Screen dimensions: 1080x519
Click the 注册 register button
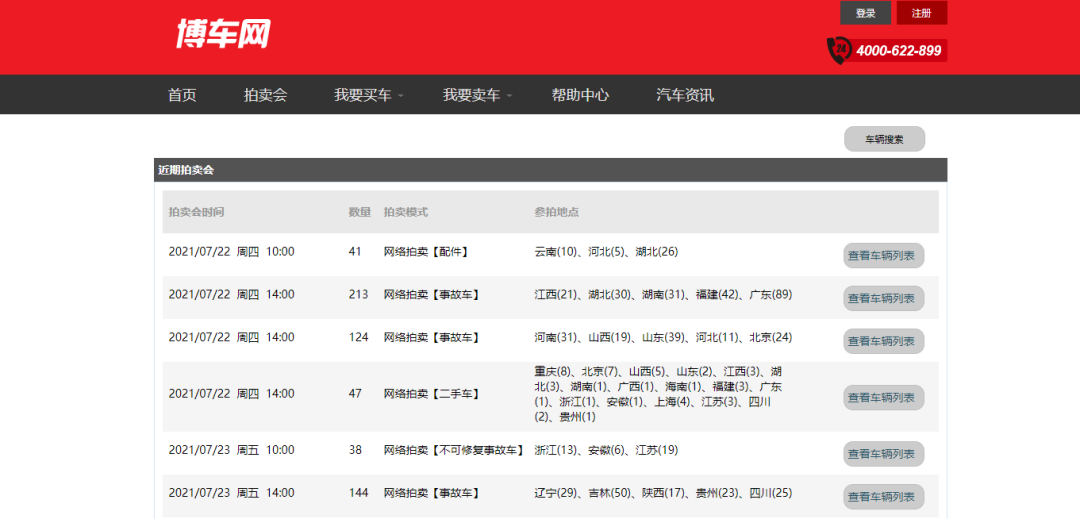pos(921,13)
